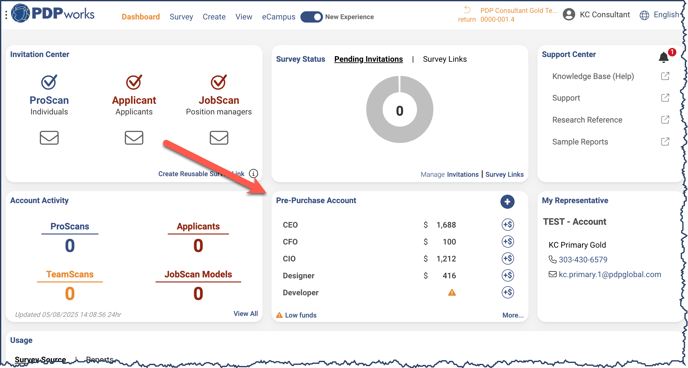Open the English language dropdown
Viewport: 688px width, 368px height.
click(666, 14)
